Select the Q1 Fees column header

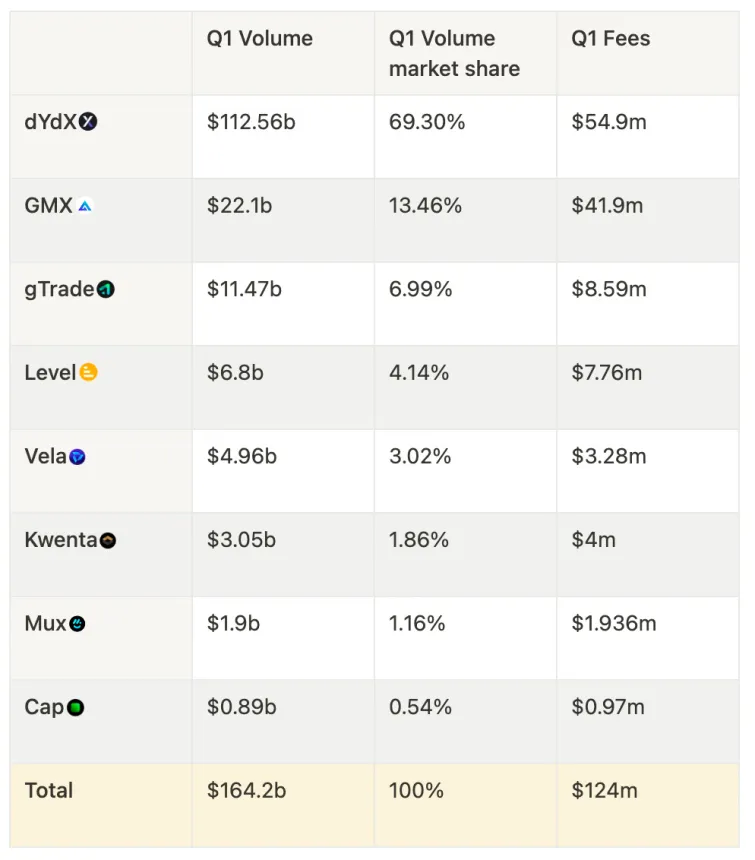(611, 39)
